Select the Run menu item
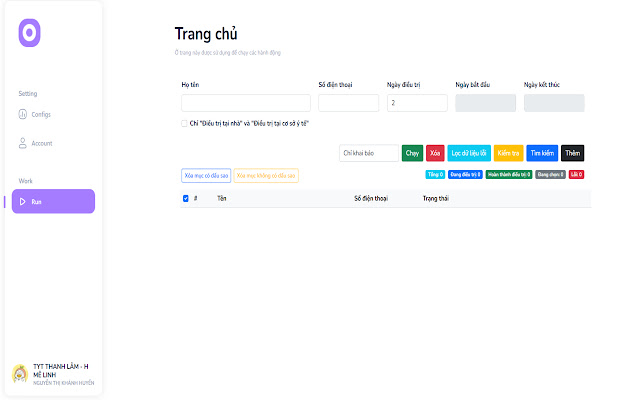This screenshot has width=640, height=400. click(x=53, y=201)
